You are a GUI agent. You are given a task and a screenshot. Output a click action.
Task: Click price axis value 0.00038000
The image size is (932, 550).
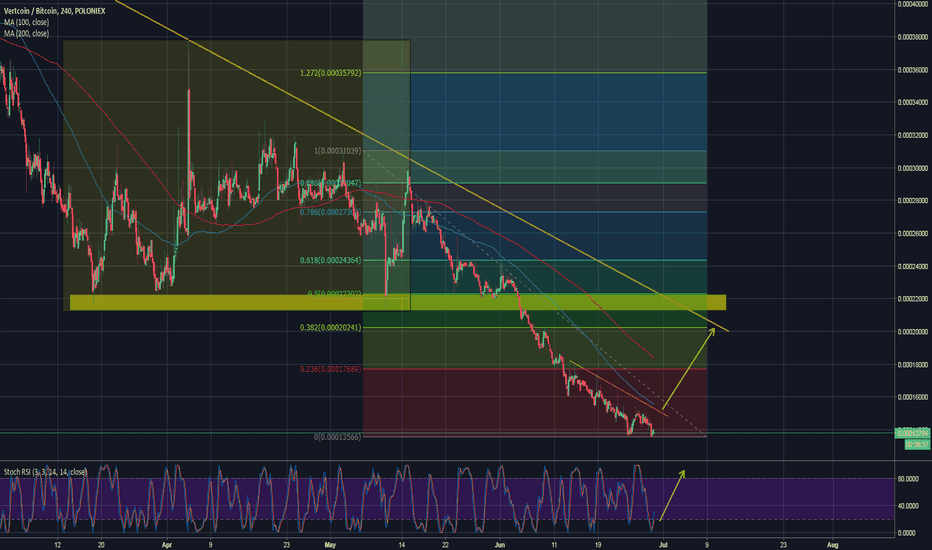(x=913, y=37)
